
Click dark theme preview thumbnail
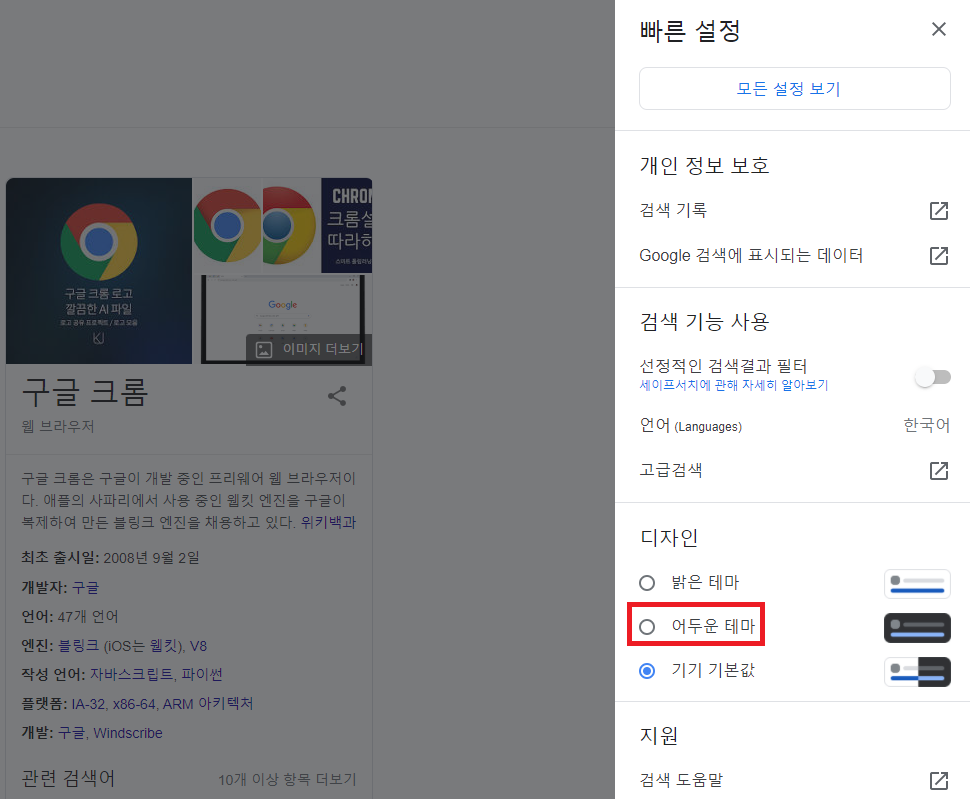point(917,628)
